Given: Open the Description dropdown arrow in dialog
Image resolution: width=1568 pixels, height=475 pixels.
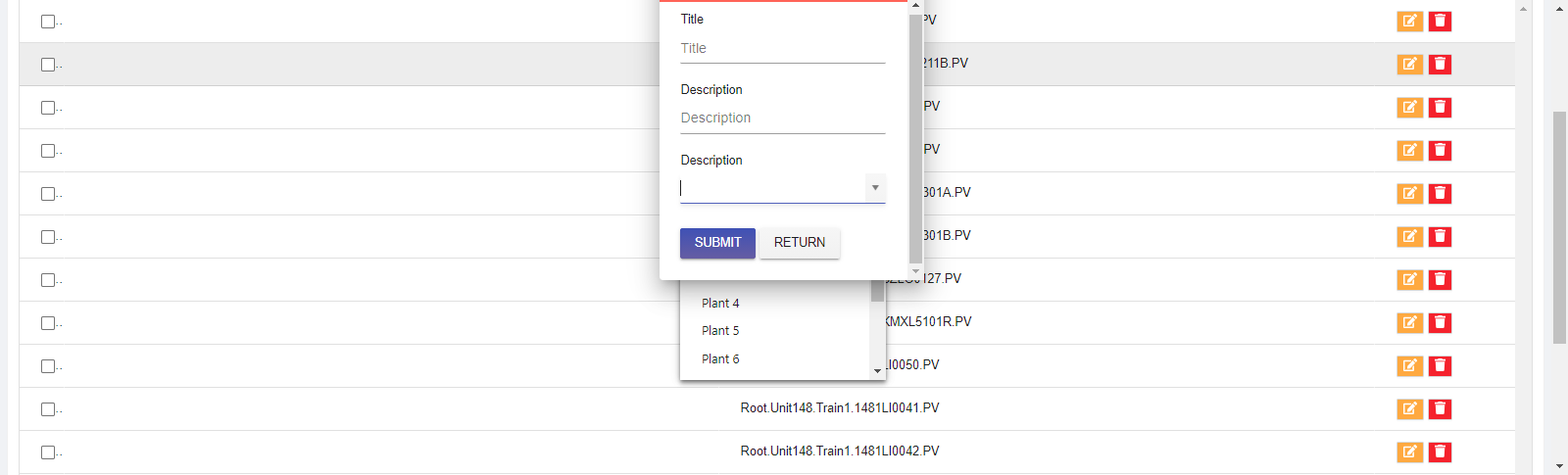Looking at the screenshot, I should point(875,188).
